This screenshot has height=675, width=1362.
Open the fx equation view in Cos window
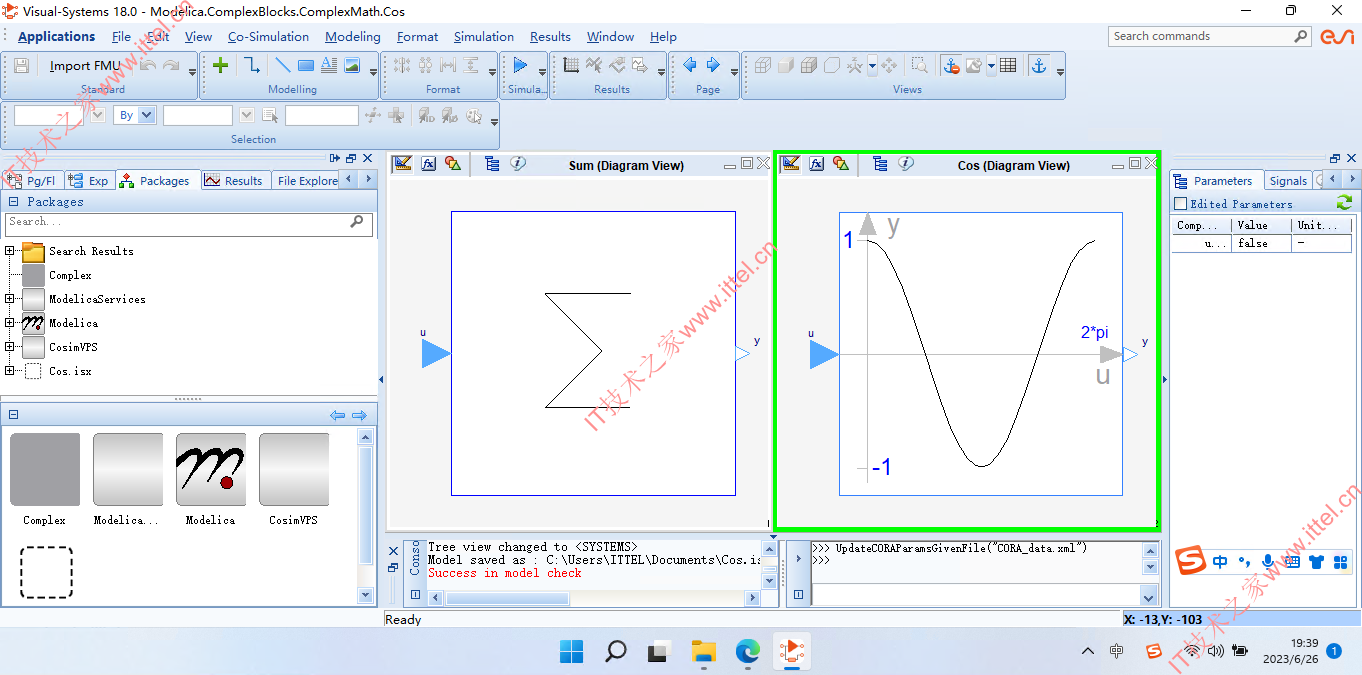(817, 164)
